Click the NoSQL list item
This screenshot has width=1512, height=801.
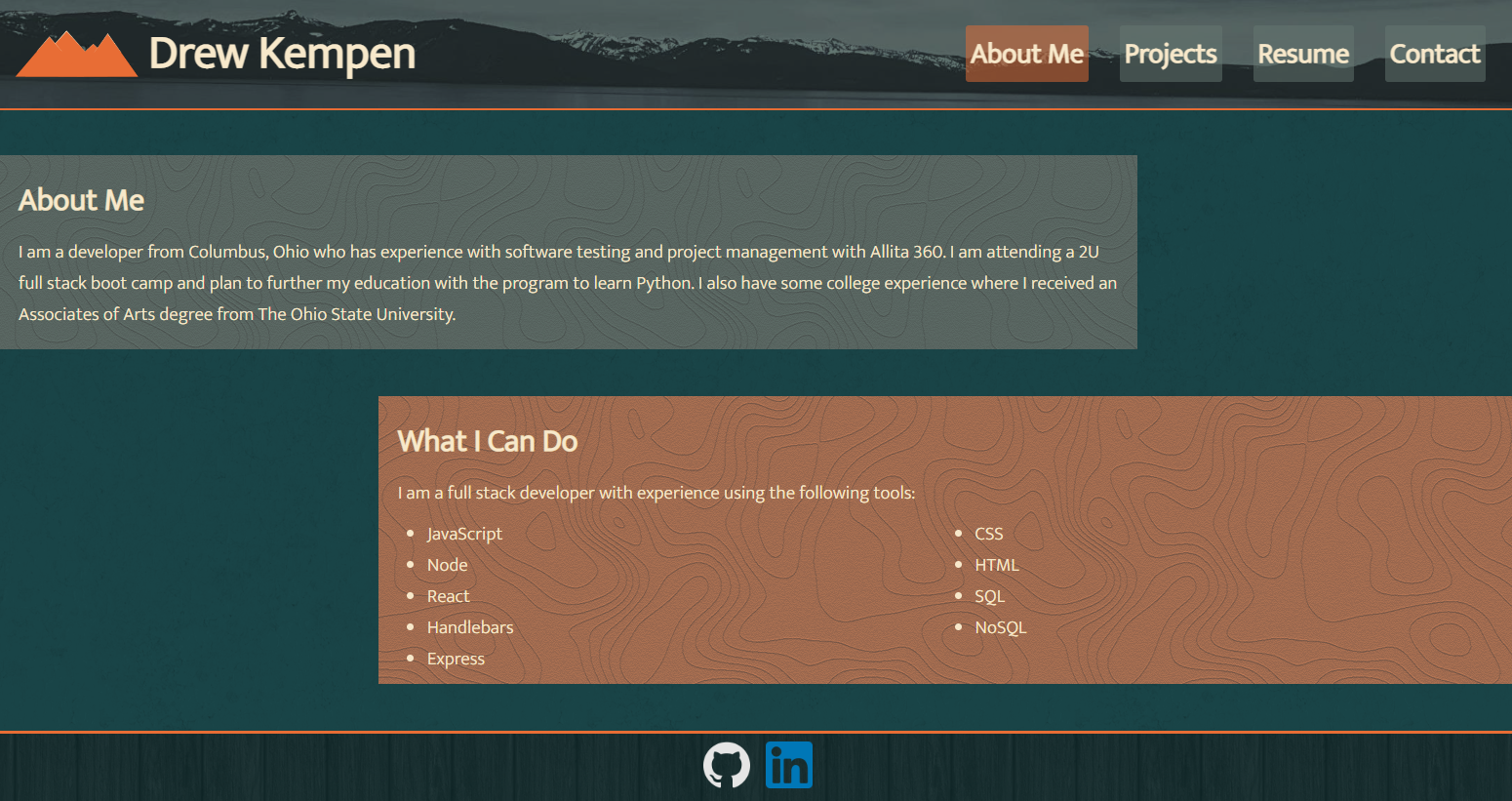coord(1001,627)
